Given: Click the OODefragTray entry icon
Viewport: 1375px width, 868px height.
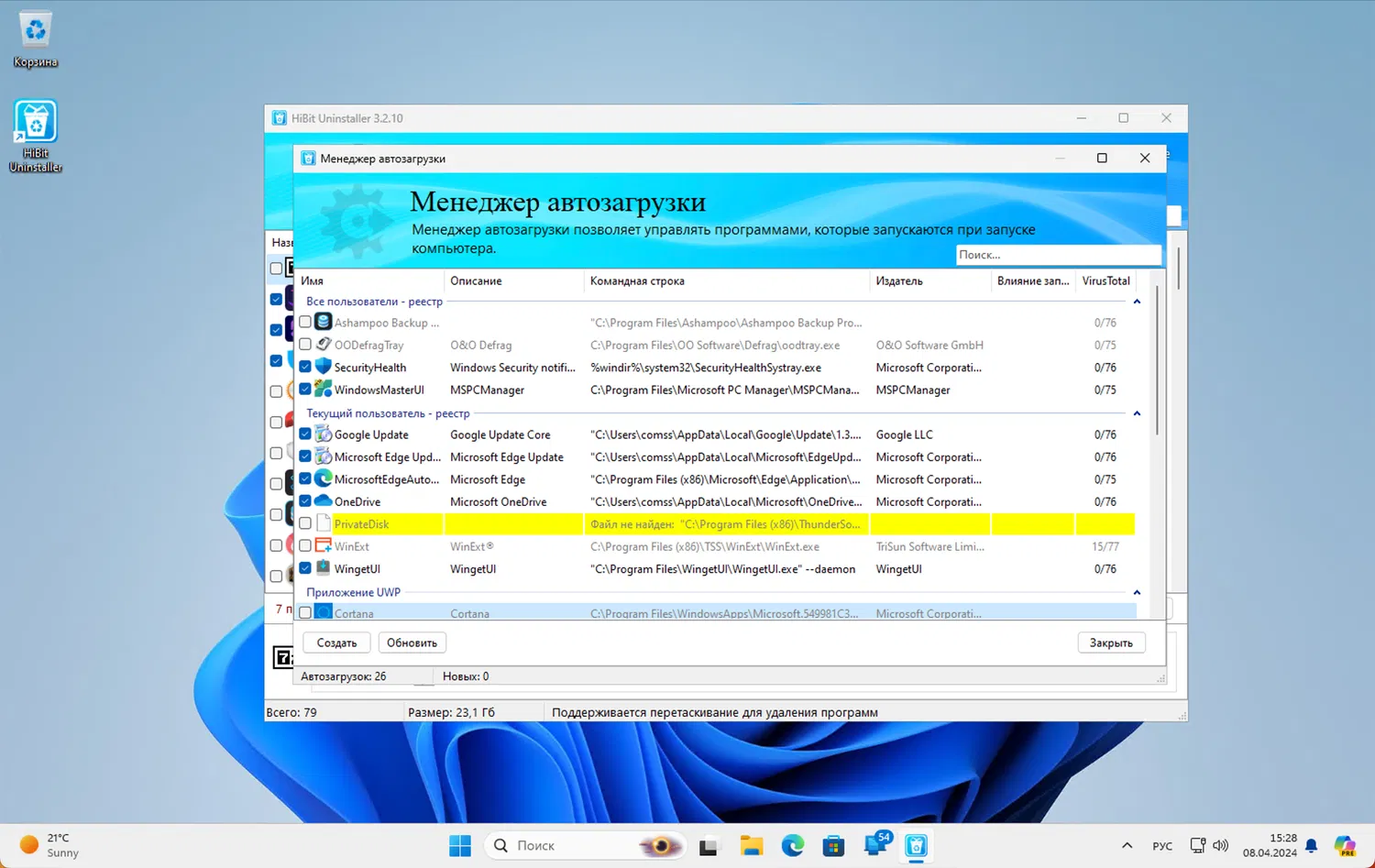Looking at the screenshot, I should coord(323,345).
